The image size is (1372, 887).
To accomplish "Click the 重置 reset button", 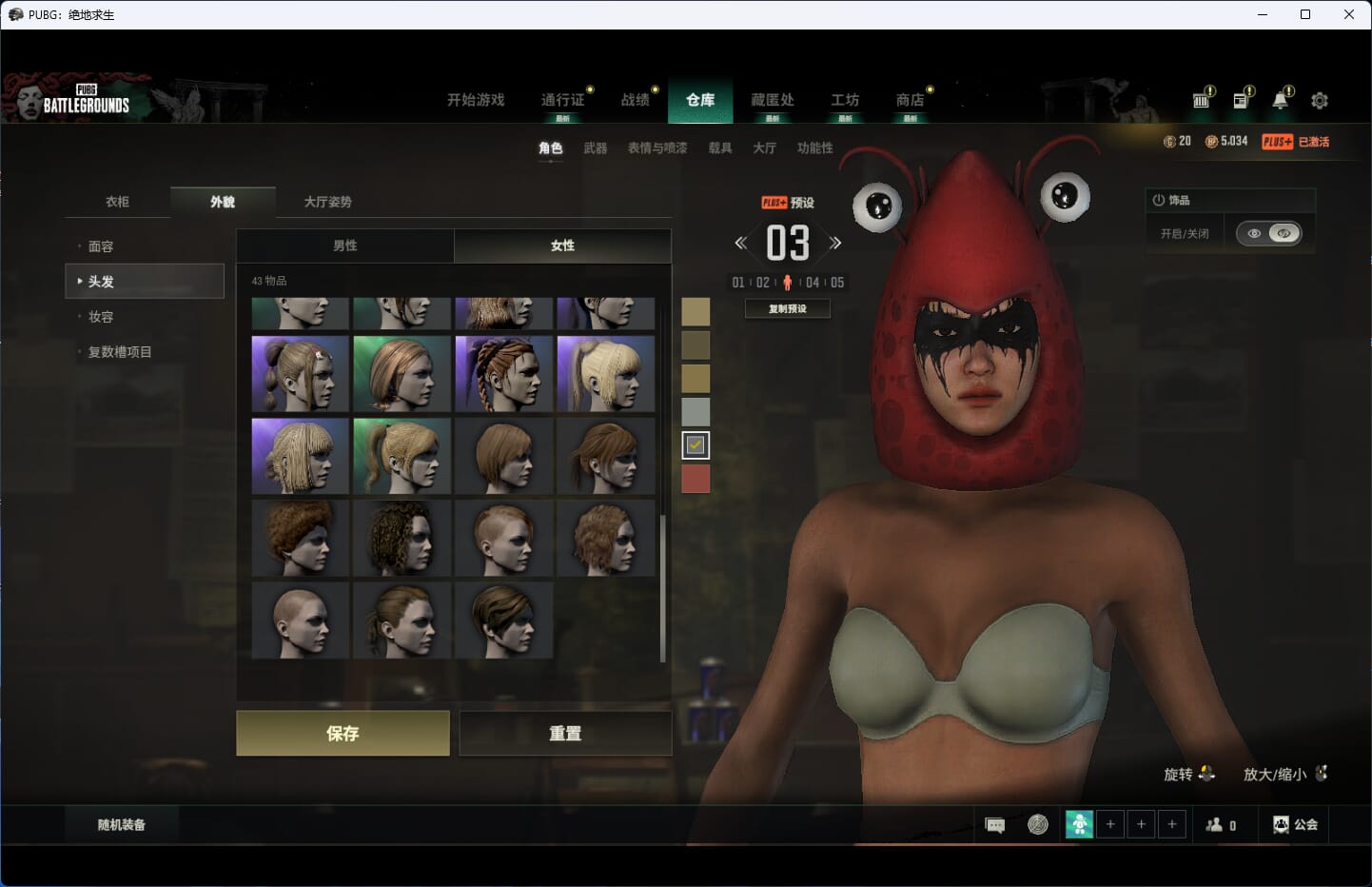I will click(565, 733).
